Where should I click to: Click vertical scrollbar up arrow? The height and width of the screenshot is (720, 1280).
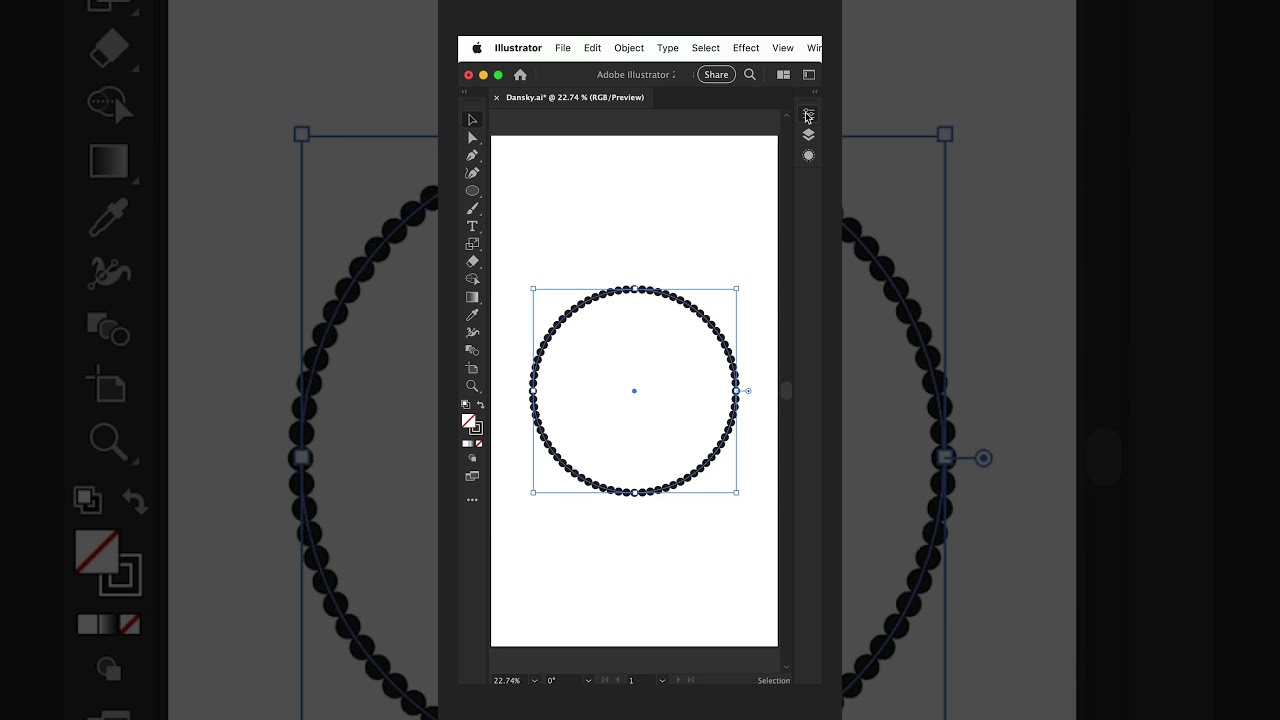[x=786, y=115]
